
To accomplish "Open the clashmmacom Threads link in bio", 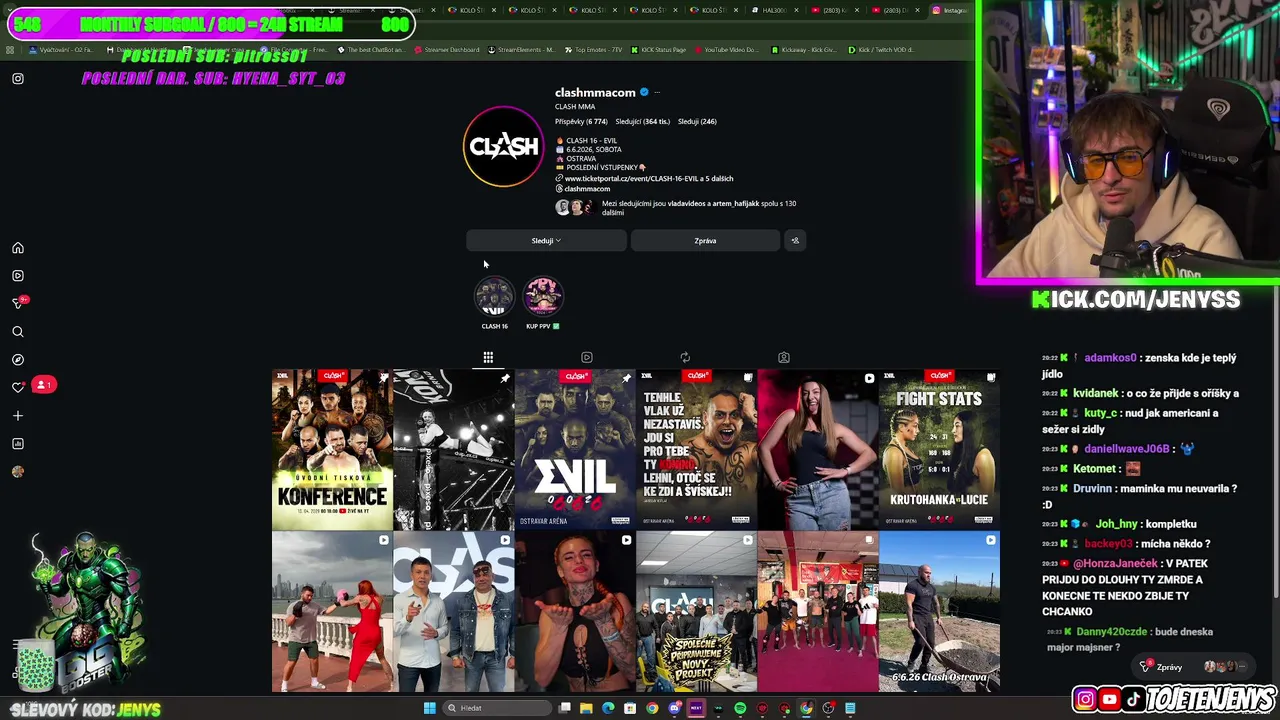I will [583, 189].
